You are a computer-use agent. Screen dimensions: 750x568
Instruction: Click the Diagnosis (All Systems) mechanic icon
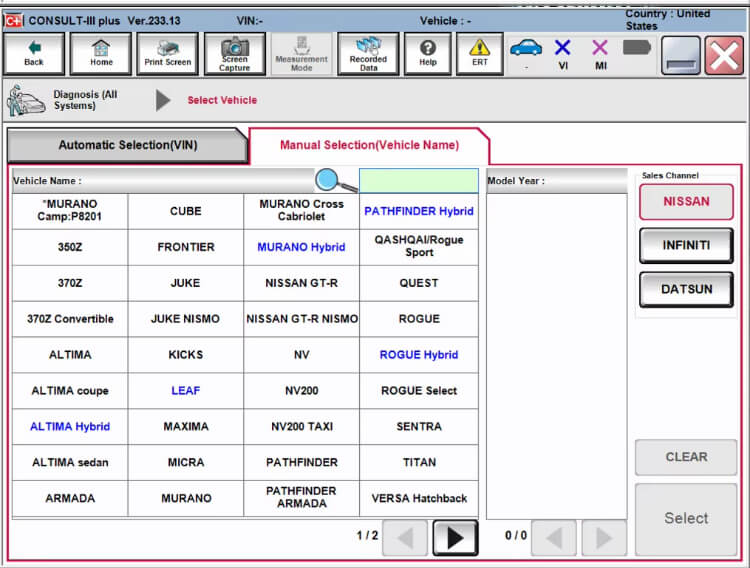coord(26,100)
